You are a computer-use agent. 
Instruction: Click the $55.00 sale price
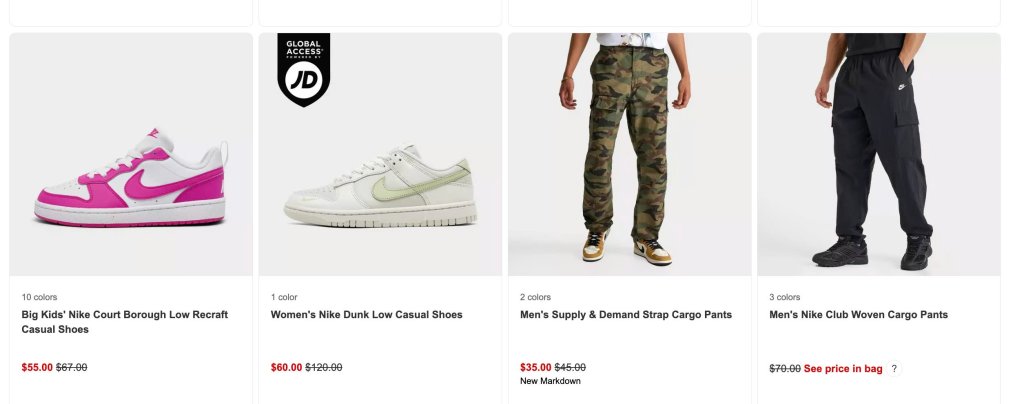[37, 368]
